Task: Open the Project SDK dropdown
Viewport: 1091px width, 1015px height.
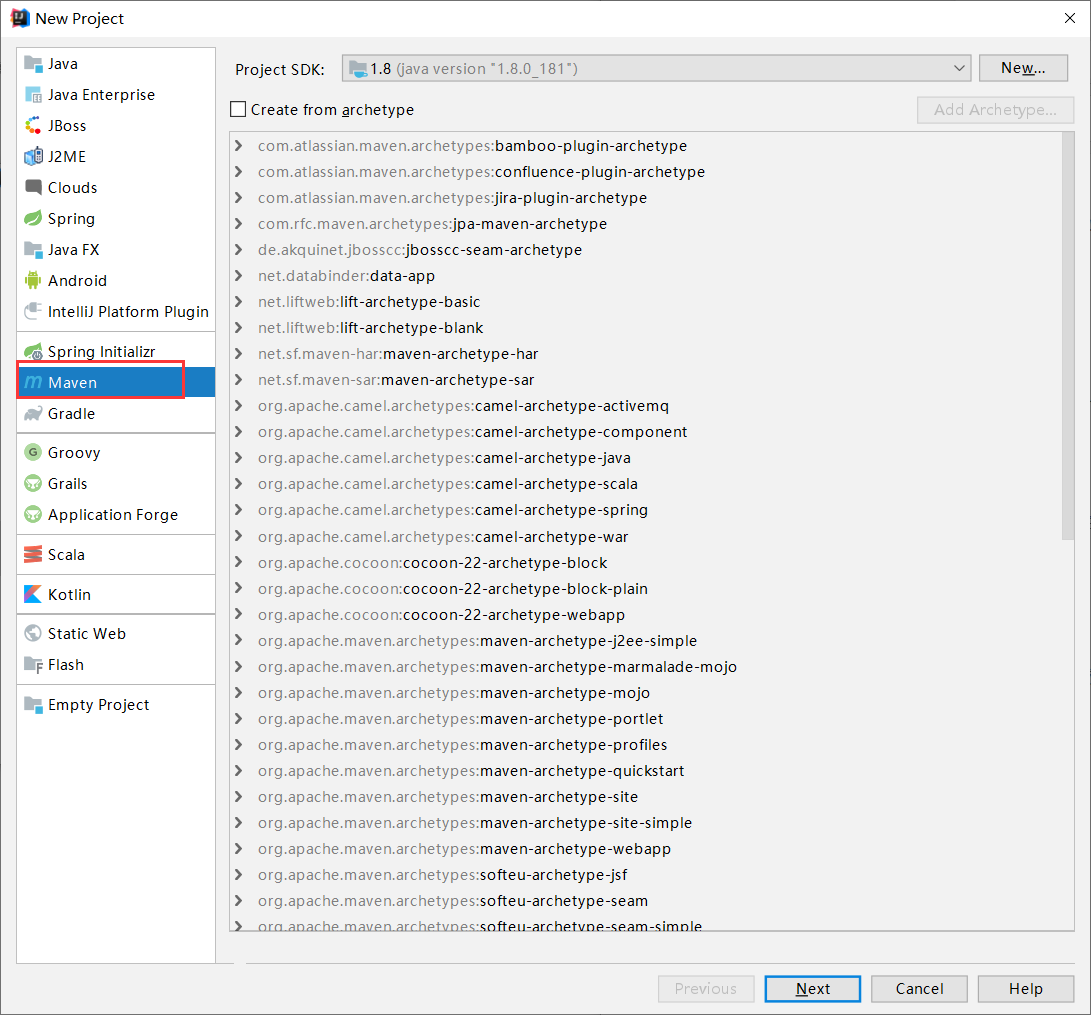Action: click(x=959, y=67)
